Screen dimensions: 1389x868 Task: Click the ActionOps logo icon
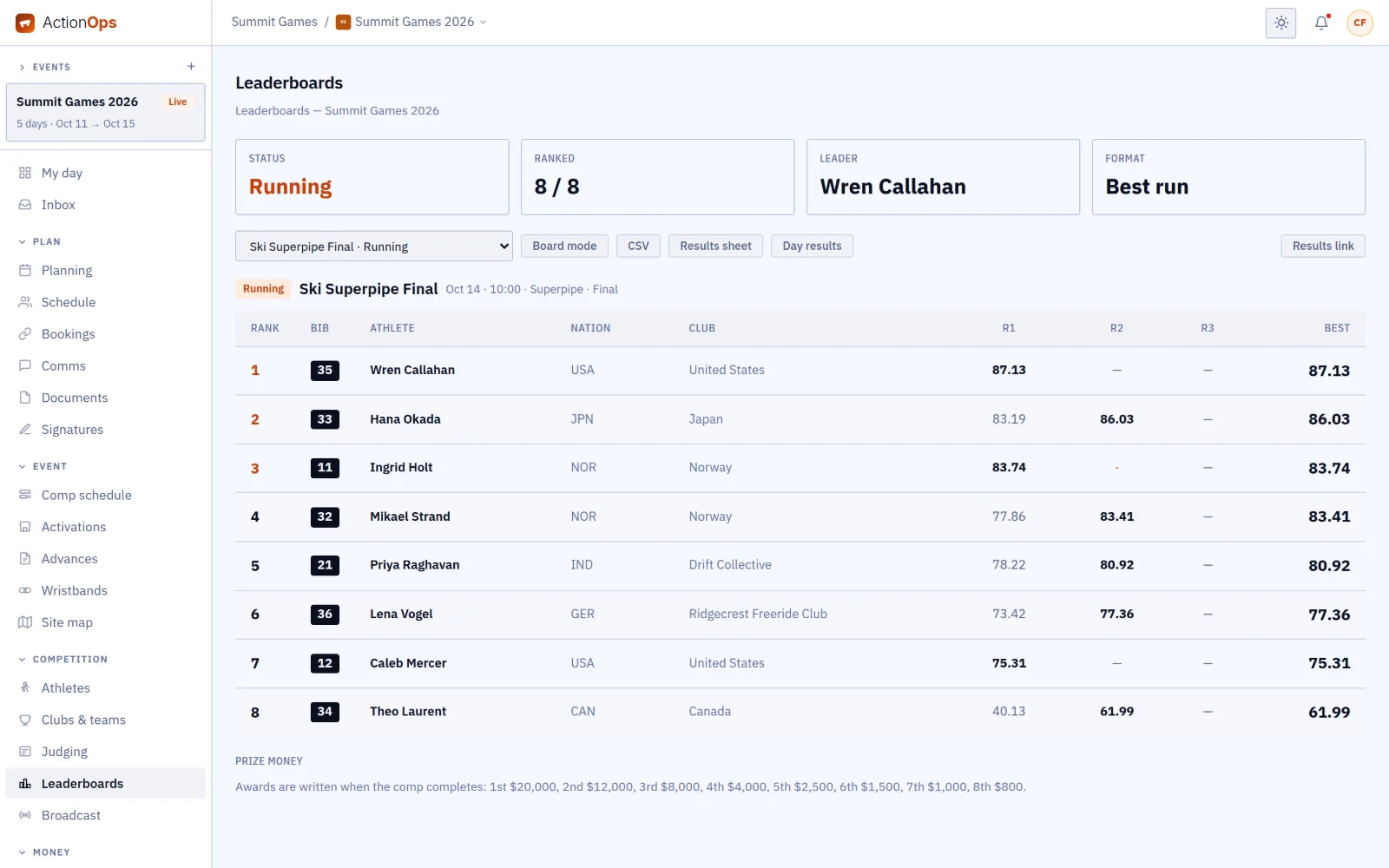[x=25, y=23]
